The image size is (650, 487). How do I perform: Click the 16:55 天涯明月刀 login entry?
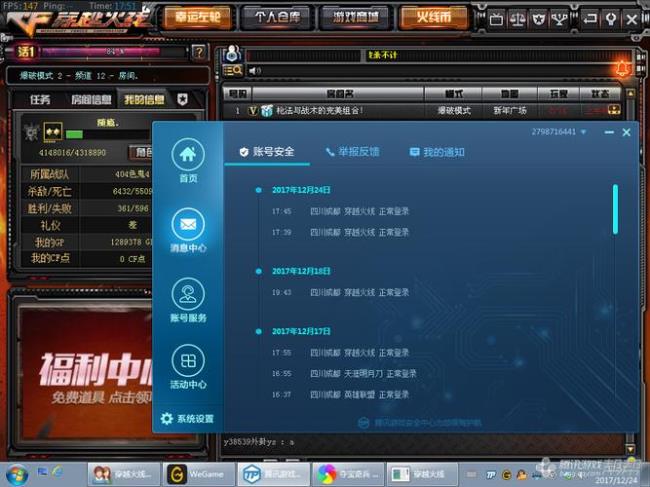coord(344,373)
